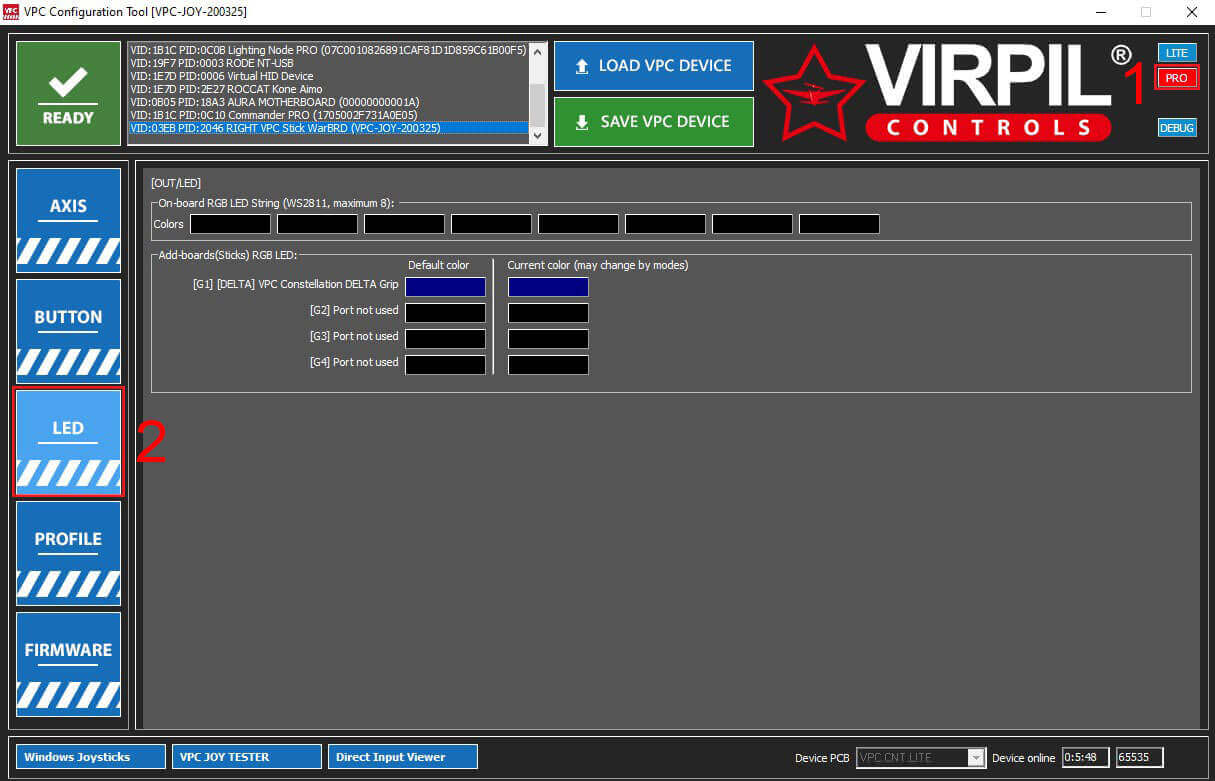The image size is (1215, 781).
Task: Select AURA MOTHERBOARD device entry
Action: point(328,102)
